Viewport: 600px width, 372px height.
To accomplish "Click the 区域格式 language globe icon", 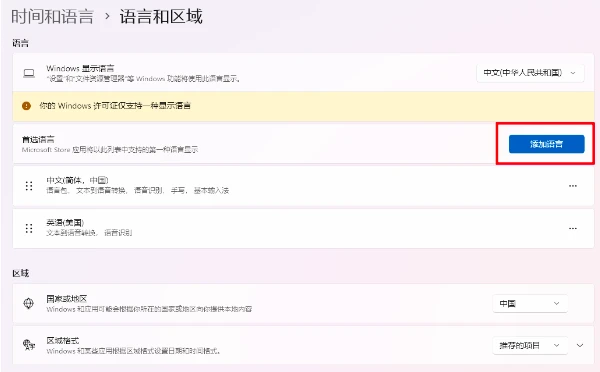I will tap(29, 345).
